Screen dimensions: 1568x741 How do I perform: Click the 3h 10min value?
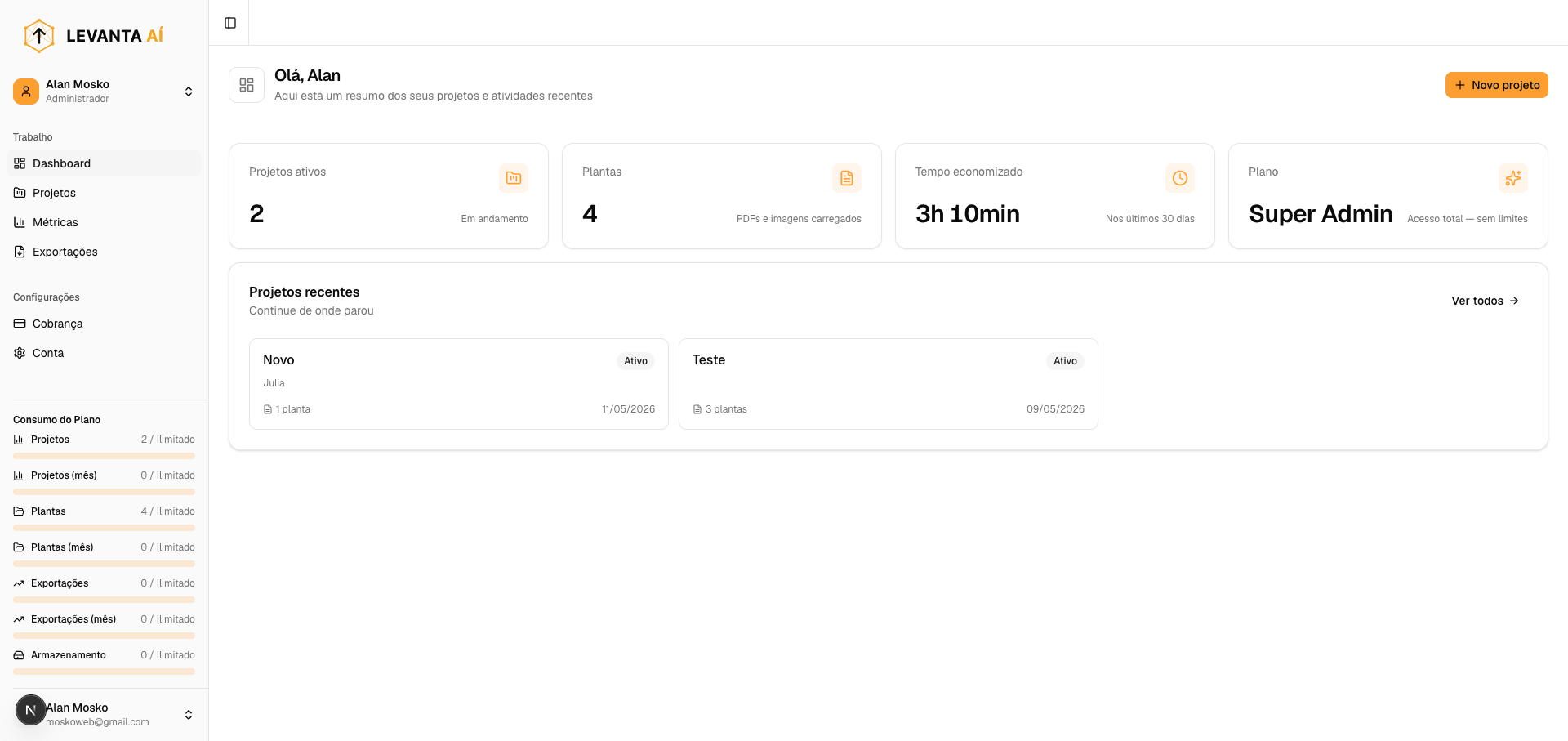(968, 214)
